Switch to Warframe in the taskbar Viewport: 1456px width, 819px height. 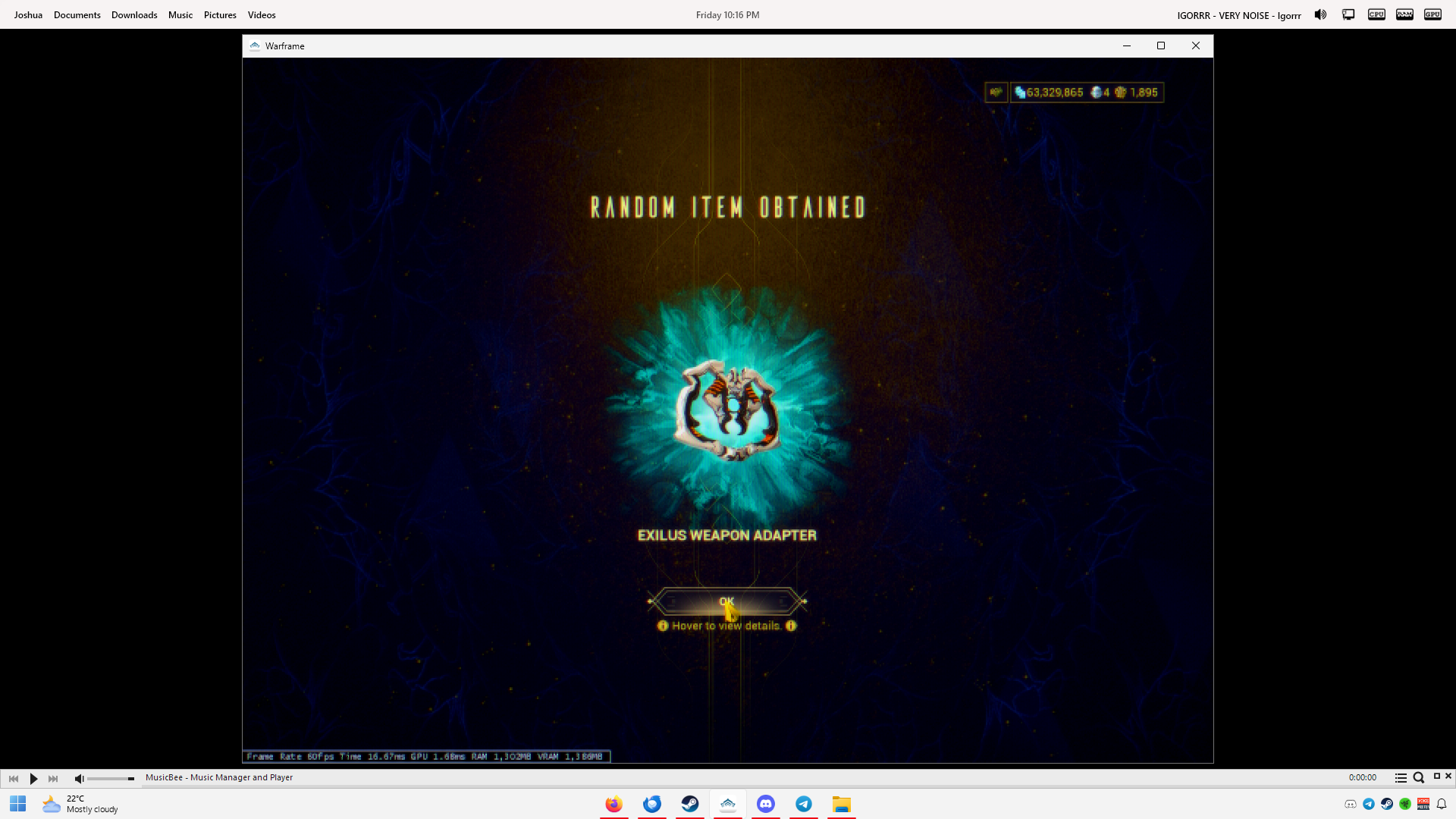coord(728,804)
